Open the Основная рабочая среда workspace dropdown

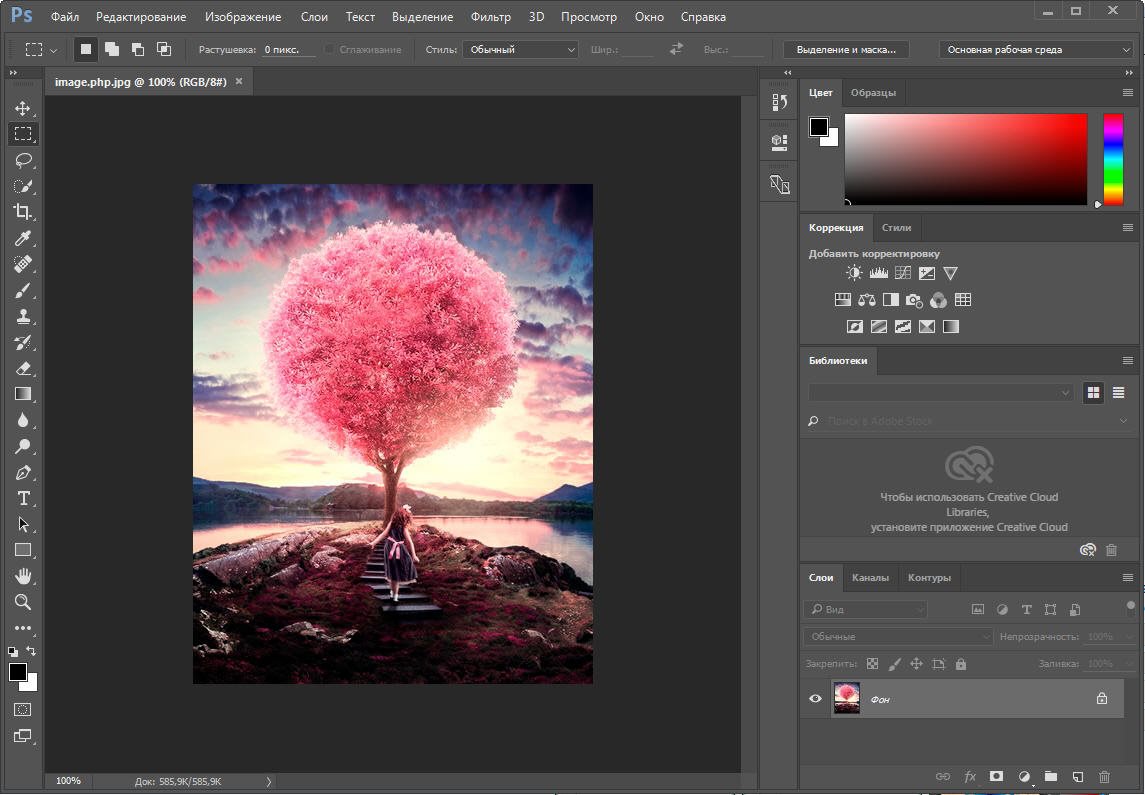(1037, 49)
